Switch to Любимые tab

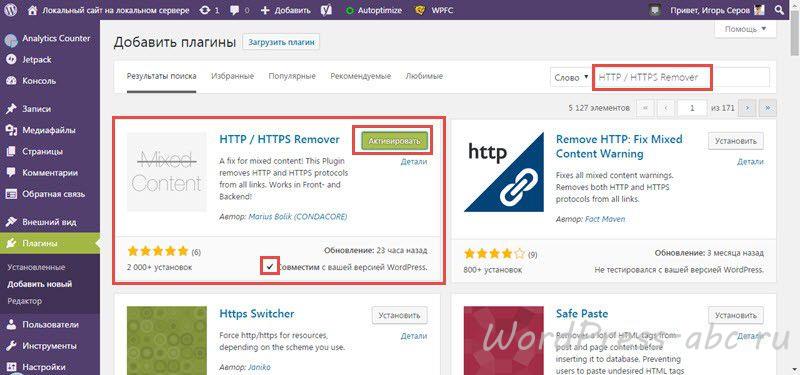coord(424,77)
